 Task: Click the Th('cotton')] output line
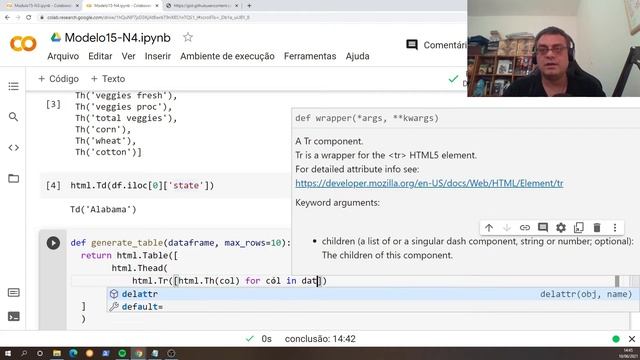(108, 152)
